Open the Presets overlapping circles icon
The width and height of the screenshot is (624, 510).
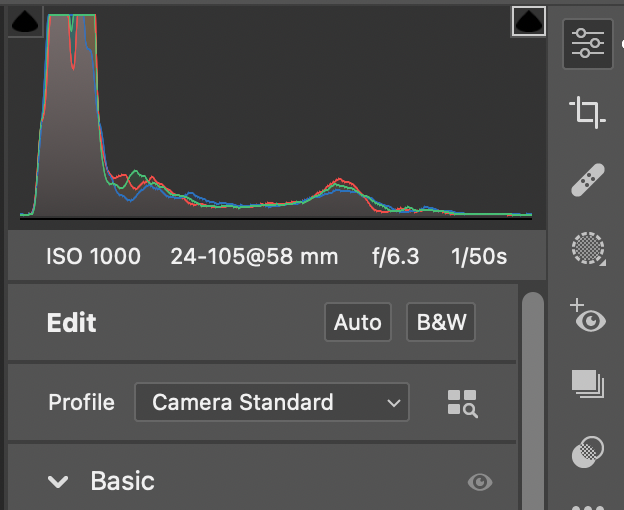pyautogui.click(x=587, y=451)
